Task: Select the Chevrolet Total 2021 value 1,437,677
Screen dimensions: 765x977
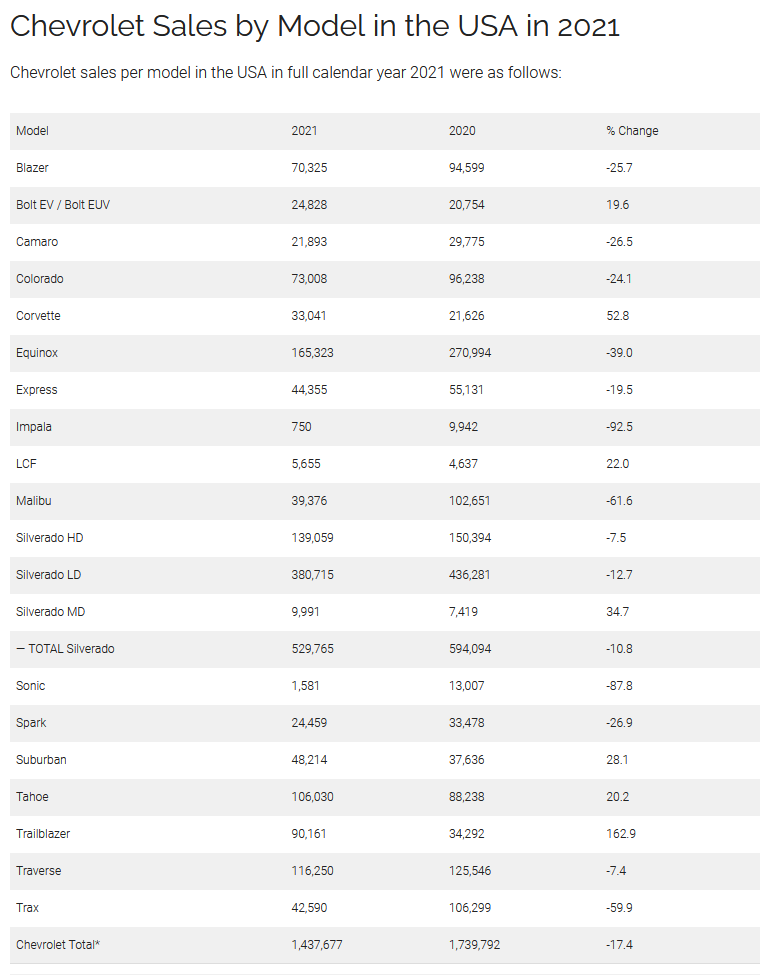Action: tap(316, 945)
